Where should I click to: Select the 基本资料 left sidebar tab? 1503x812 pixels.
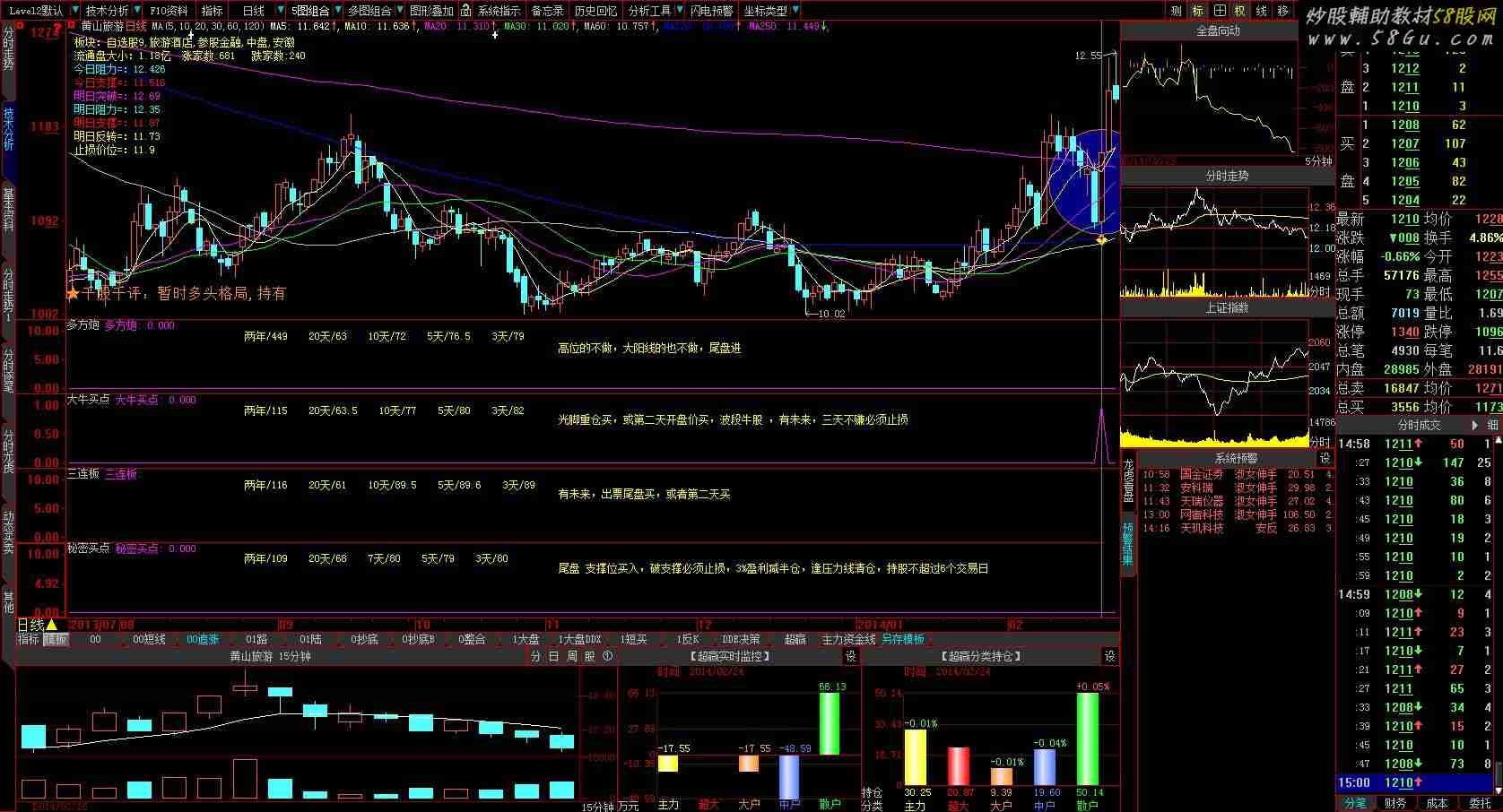pyautogui.click(x=8, y=212)
